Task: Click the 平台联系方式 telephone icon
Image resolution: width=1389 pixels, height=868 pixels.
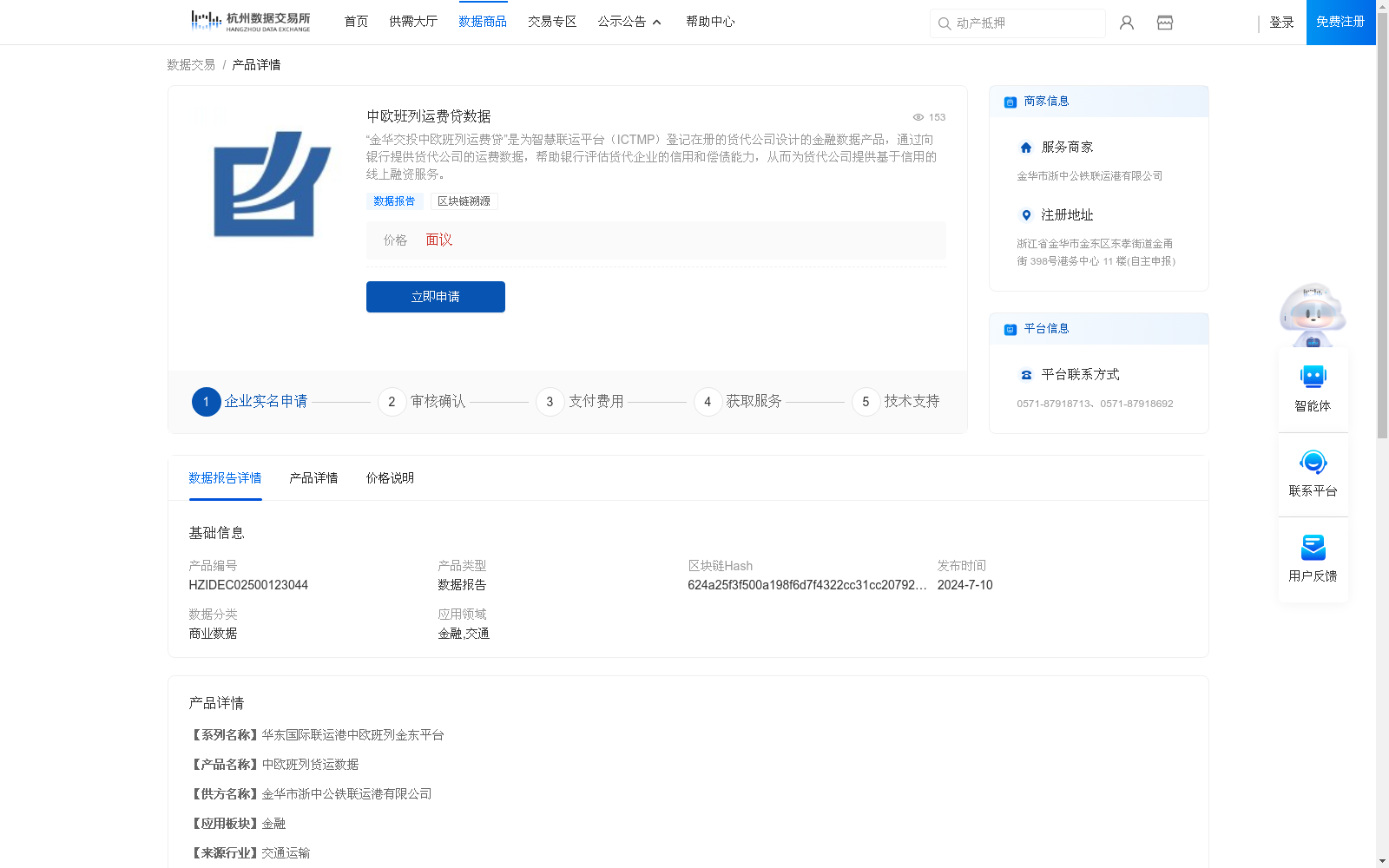Action: [1026, 375]
